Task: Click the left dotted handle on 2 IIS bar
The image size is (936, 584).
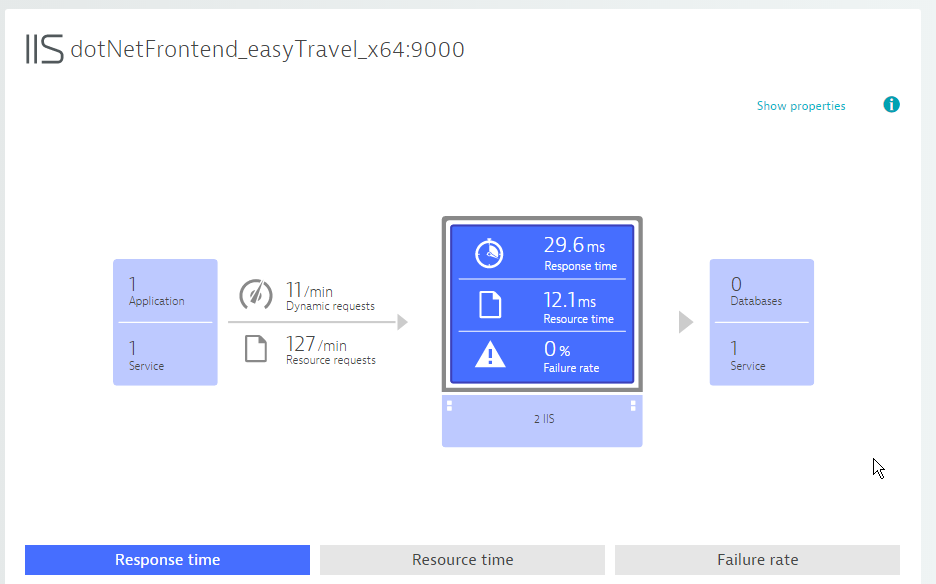Action: pos(449,406)
